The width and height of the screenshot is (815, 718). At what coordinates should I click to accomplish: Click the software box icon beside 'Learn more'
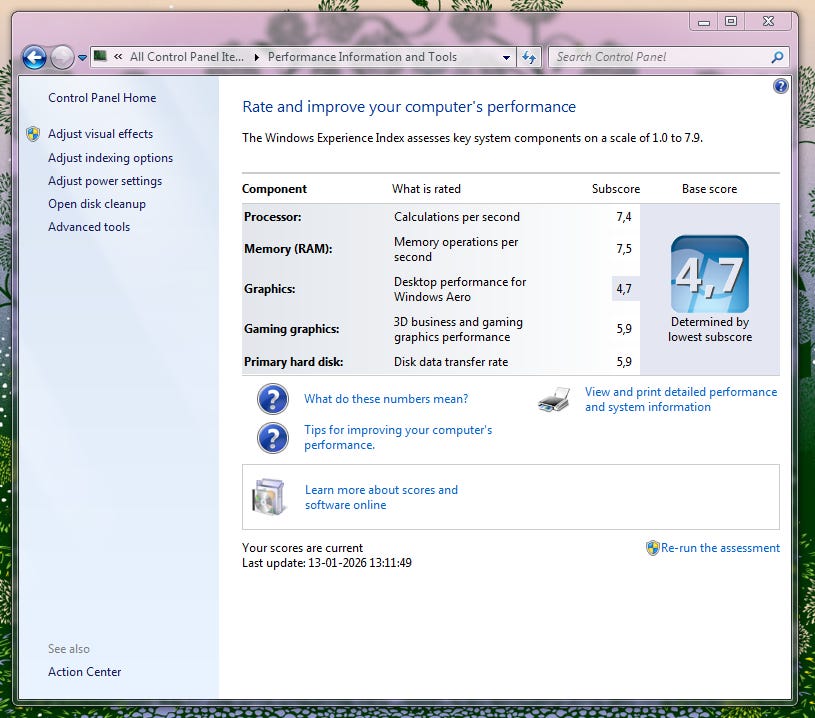(269, 497)
